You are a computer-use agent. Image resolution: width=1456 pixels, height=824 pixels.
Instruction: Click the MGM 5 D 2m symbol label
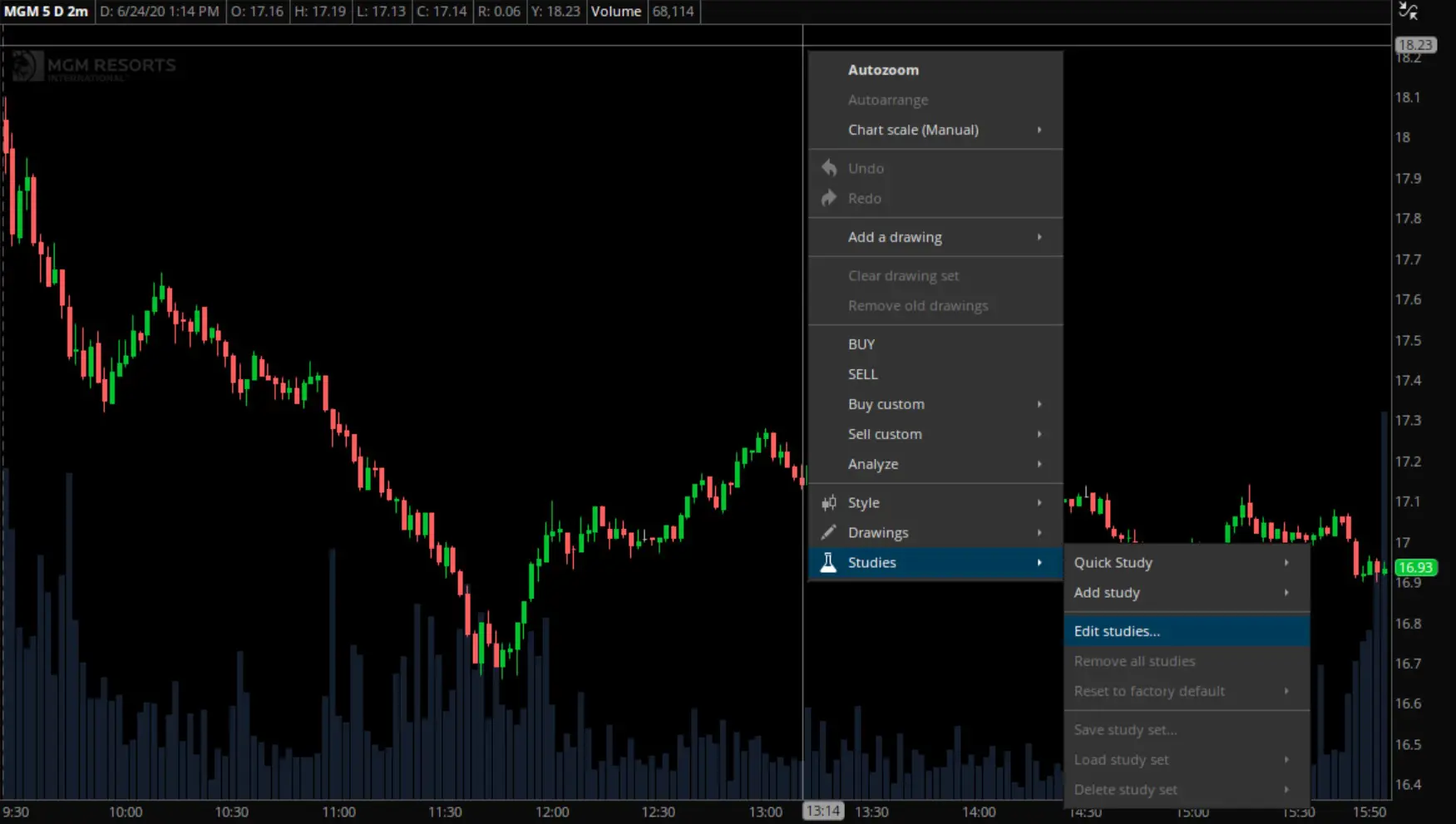[47, 12]
